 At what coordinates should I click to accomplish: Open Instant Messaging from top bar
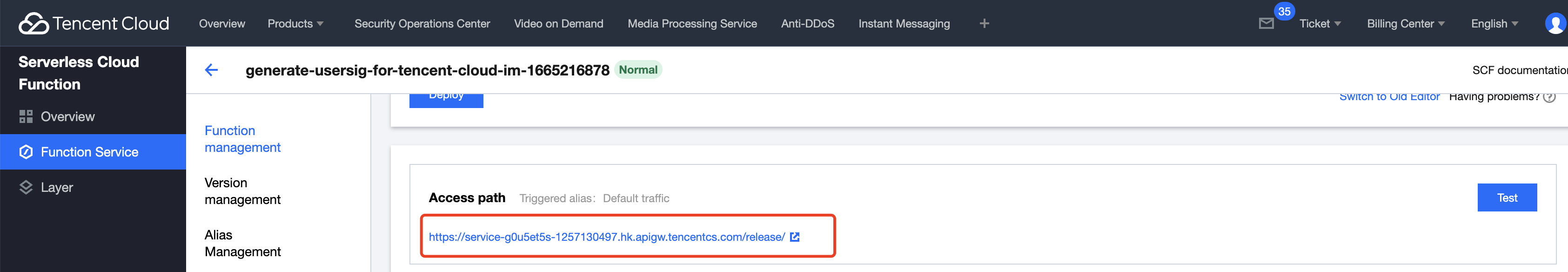(x=904, y=23)
